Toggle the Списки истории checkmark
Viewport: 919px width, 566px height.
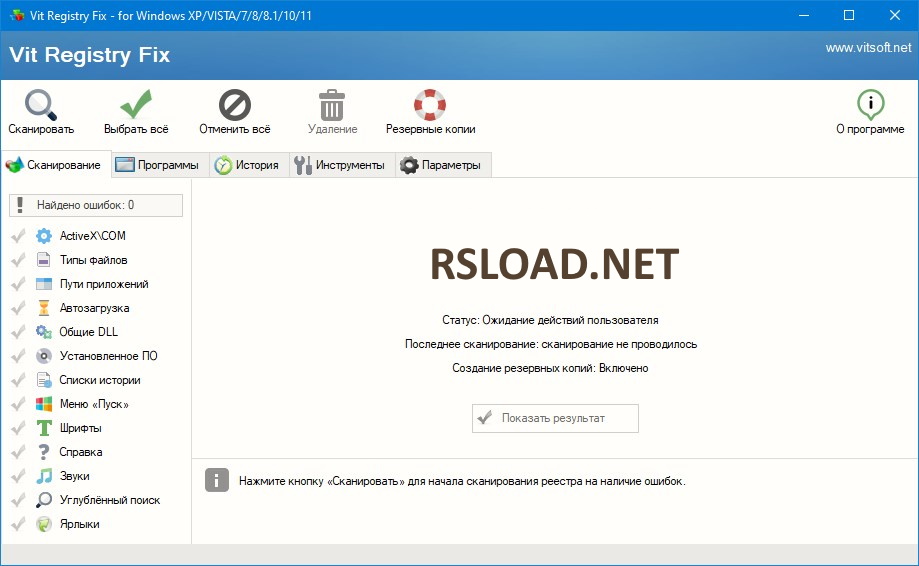point(18,380)
